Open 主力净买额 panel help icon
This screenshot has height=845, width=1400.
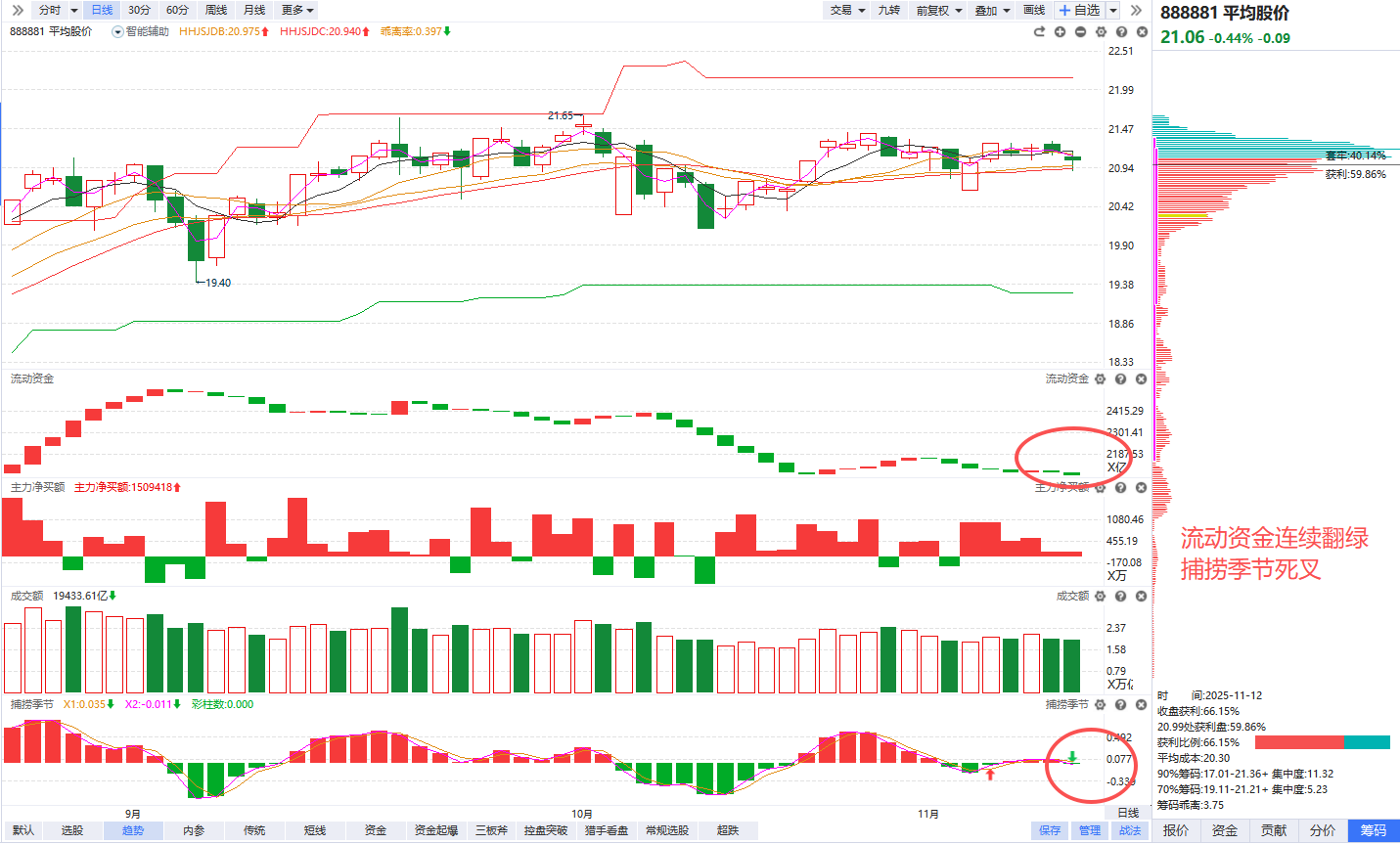(x=1121, y=487)
